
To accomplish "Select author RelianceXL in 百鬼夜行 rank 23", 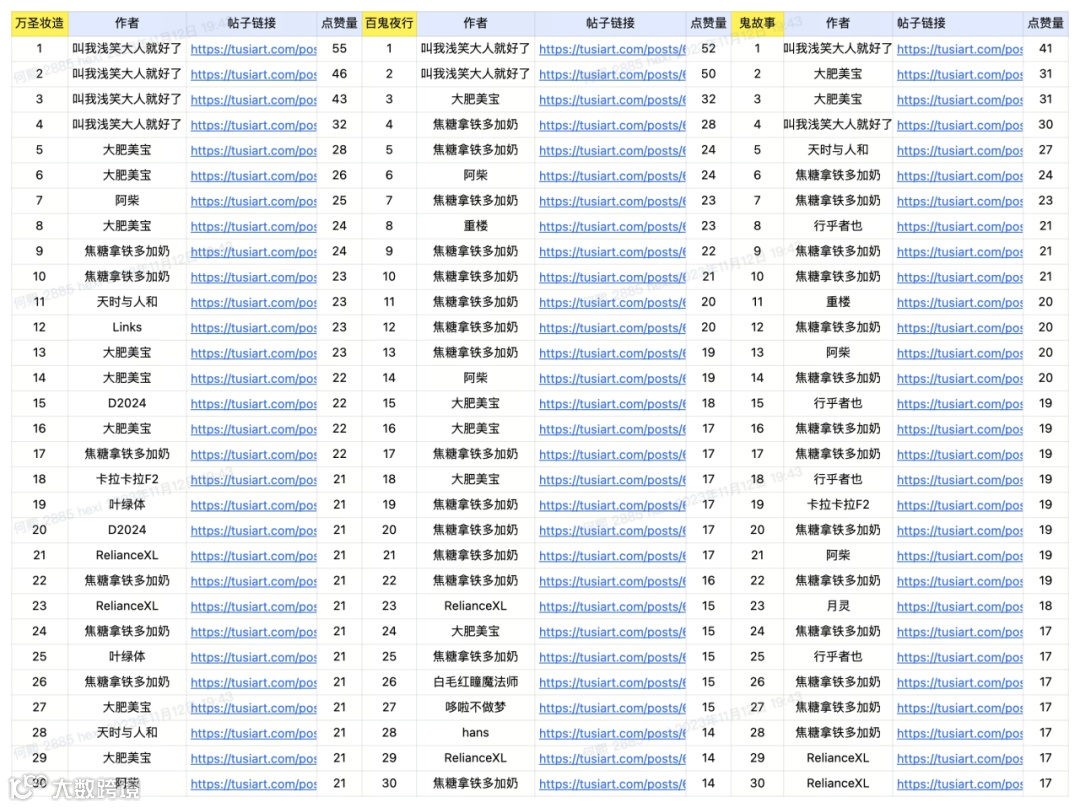I will [475, 606].
